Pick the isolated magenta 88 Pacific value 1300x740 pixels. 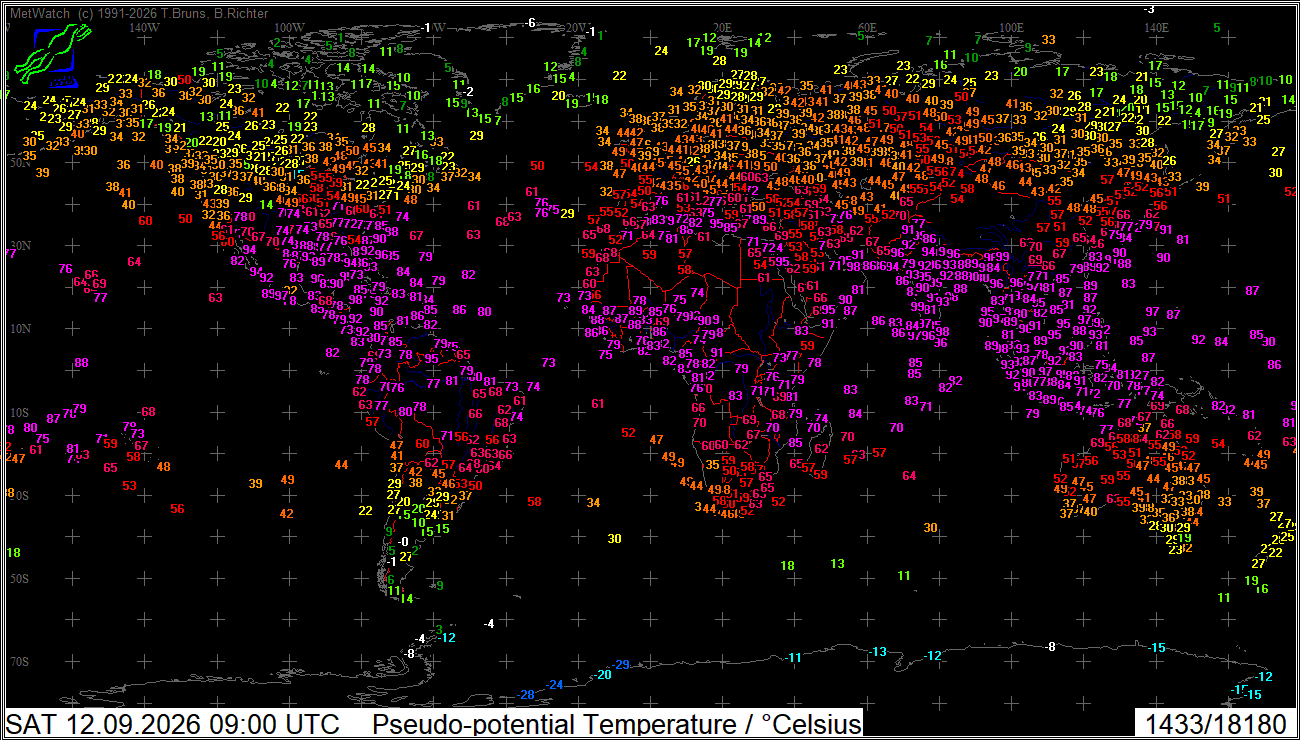81,363
